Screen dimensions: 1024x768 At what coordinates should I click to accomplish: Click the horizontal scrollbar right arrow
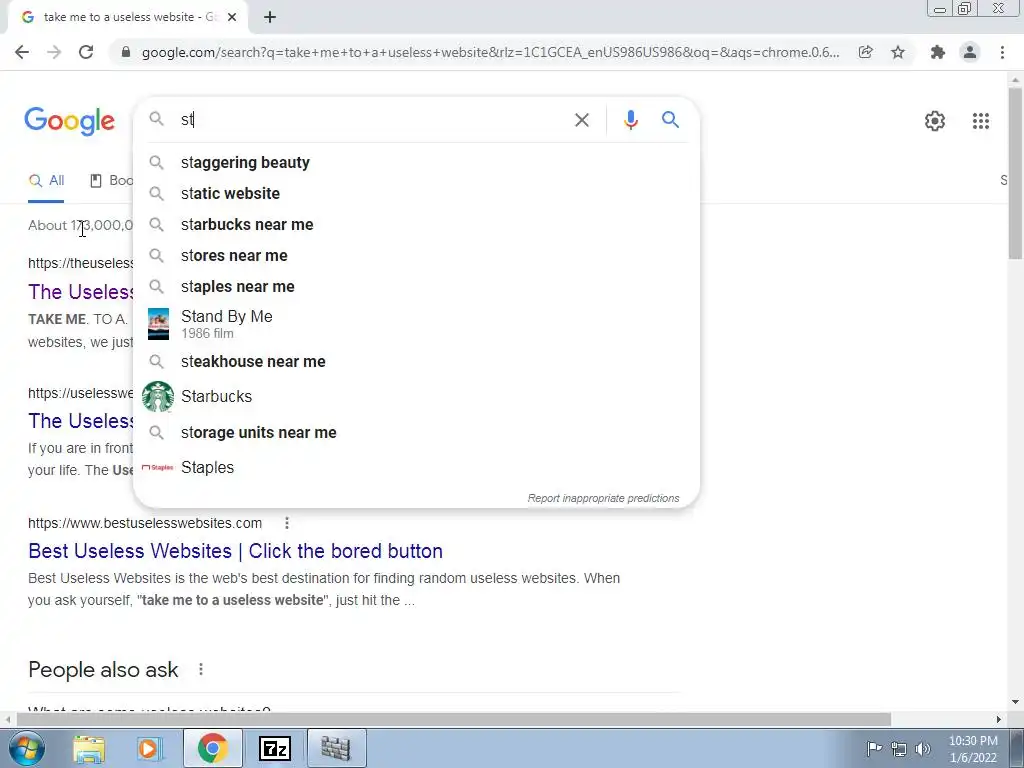point(999,719)
